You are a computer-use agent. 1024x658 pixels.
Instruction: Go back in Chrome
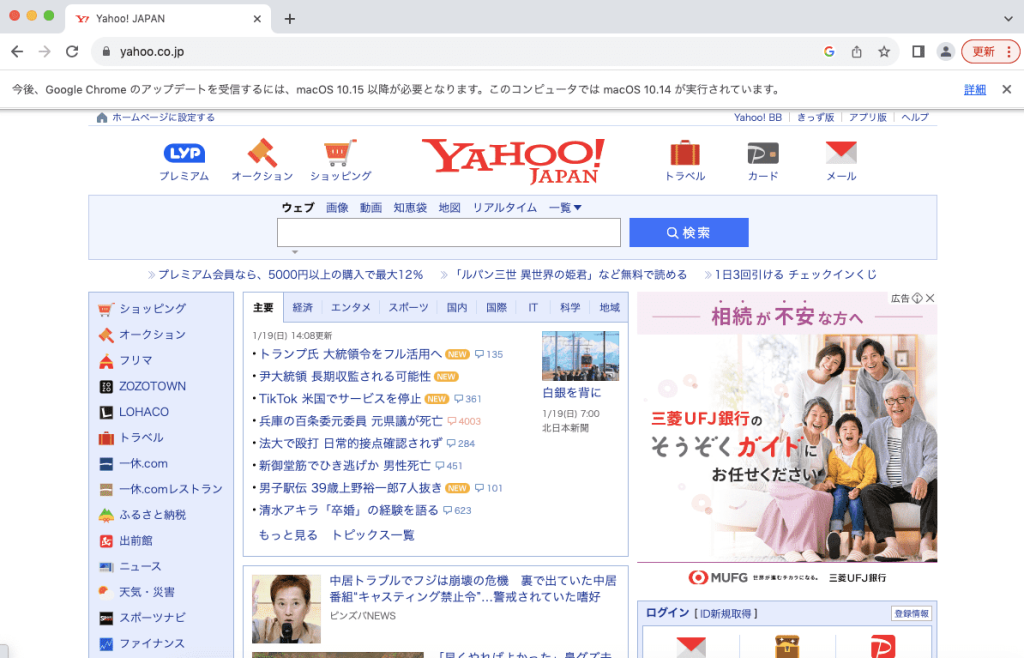(x=17, y=52)
